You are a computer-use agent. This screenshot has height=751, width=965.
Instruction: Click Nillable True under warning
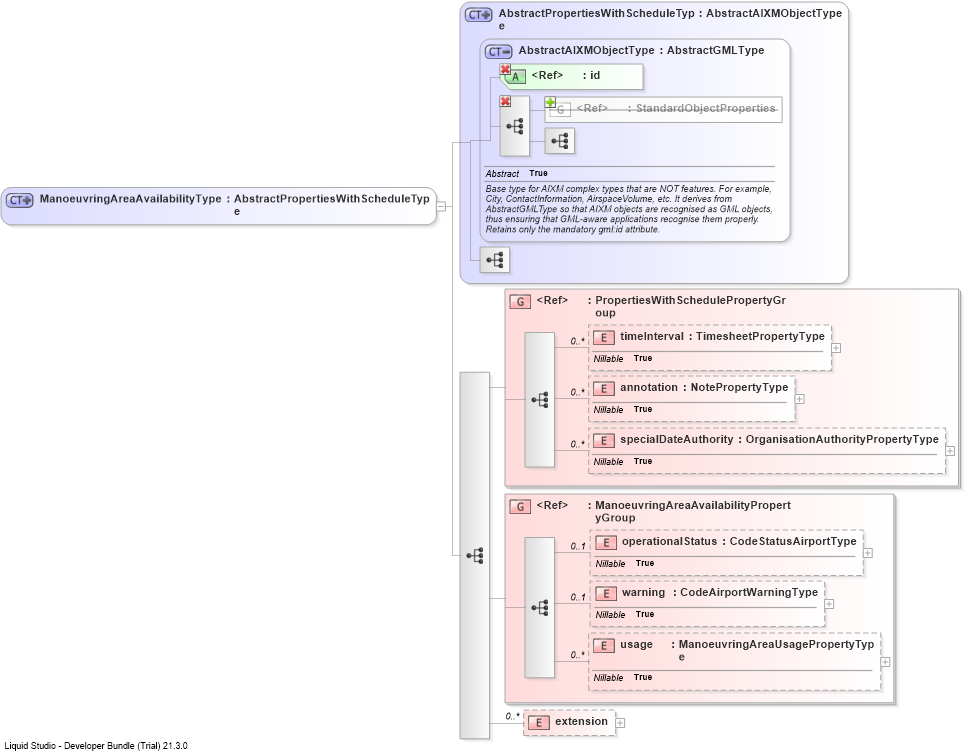(x=625, y=614)
